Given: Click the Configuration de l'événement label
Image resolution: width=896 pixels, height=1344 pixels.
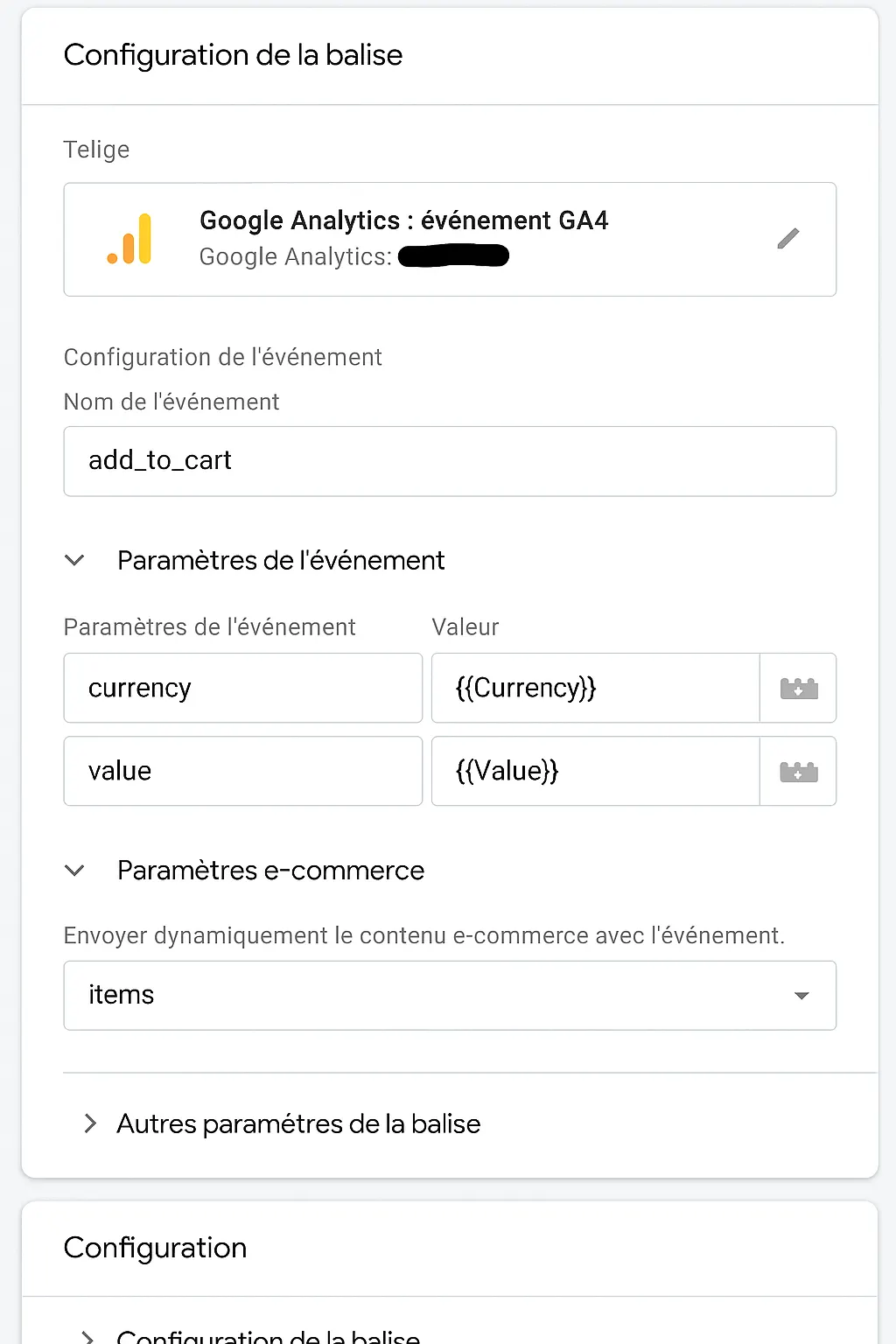Looking at the screenshot, I should (x=223, y=357).
